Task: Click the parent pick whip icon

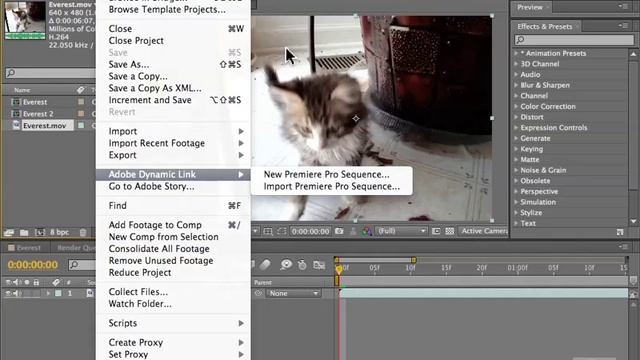Action: (x=258, y=293)
